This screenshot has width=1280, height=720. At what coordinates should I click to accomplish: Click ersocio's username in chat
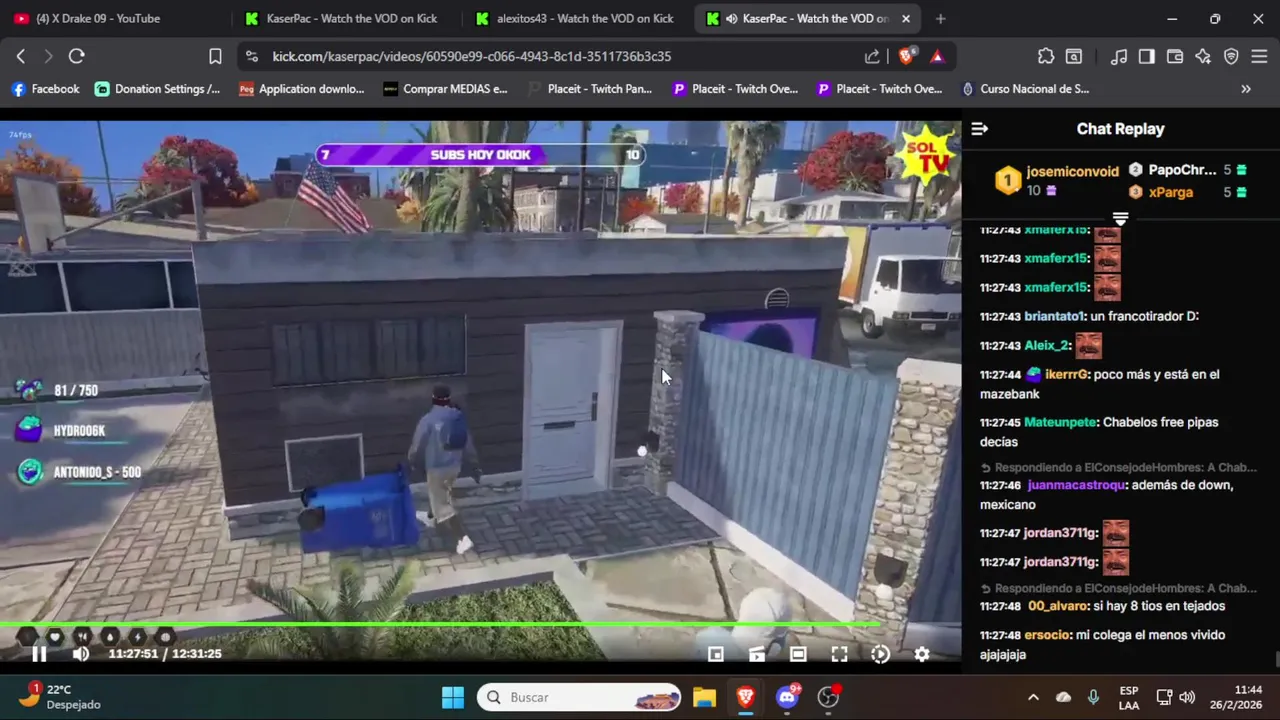click(x=1047, y=635)
